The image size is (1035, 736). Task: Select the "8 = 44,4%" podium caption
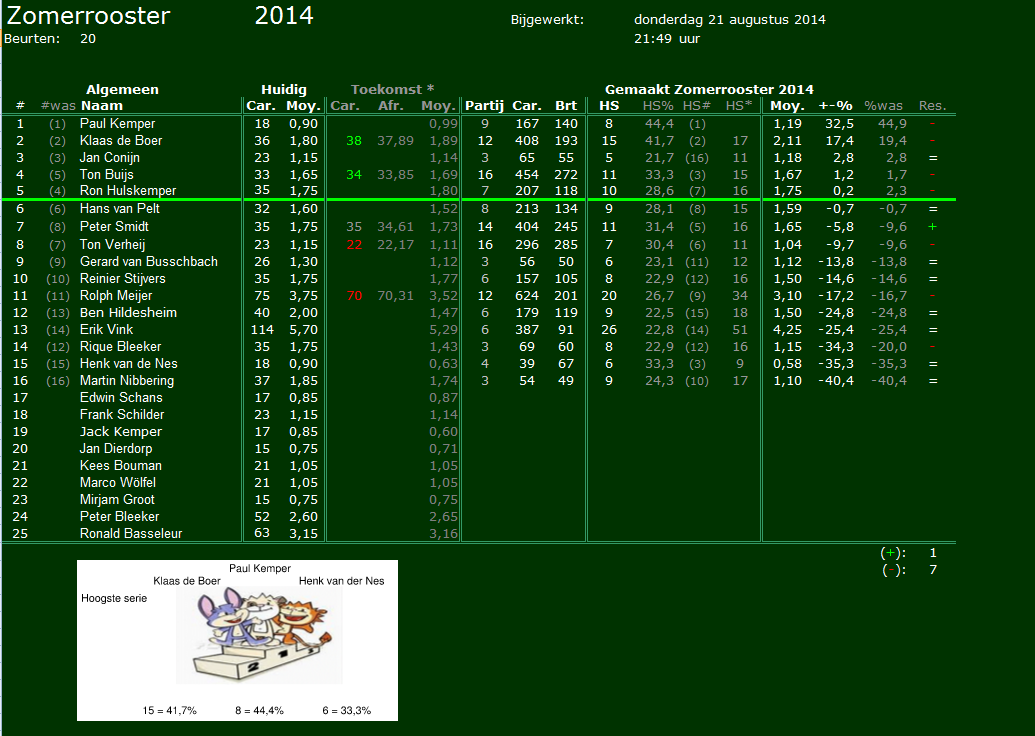[259, 710]
